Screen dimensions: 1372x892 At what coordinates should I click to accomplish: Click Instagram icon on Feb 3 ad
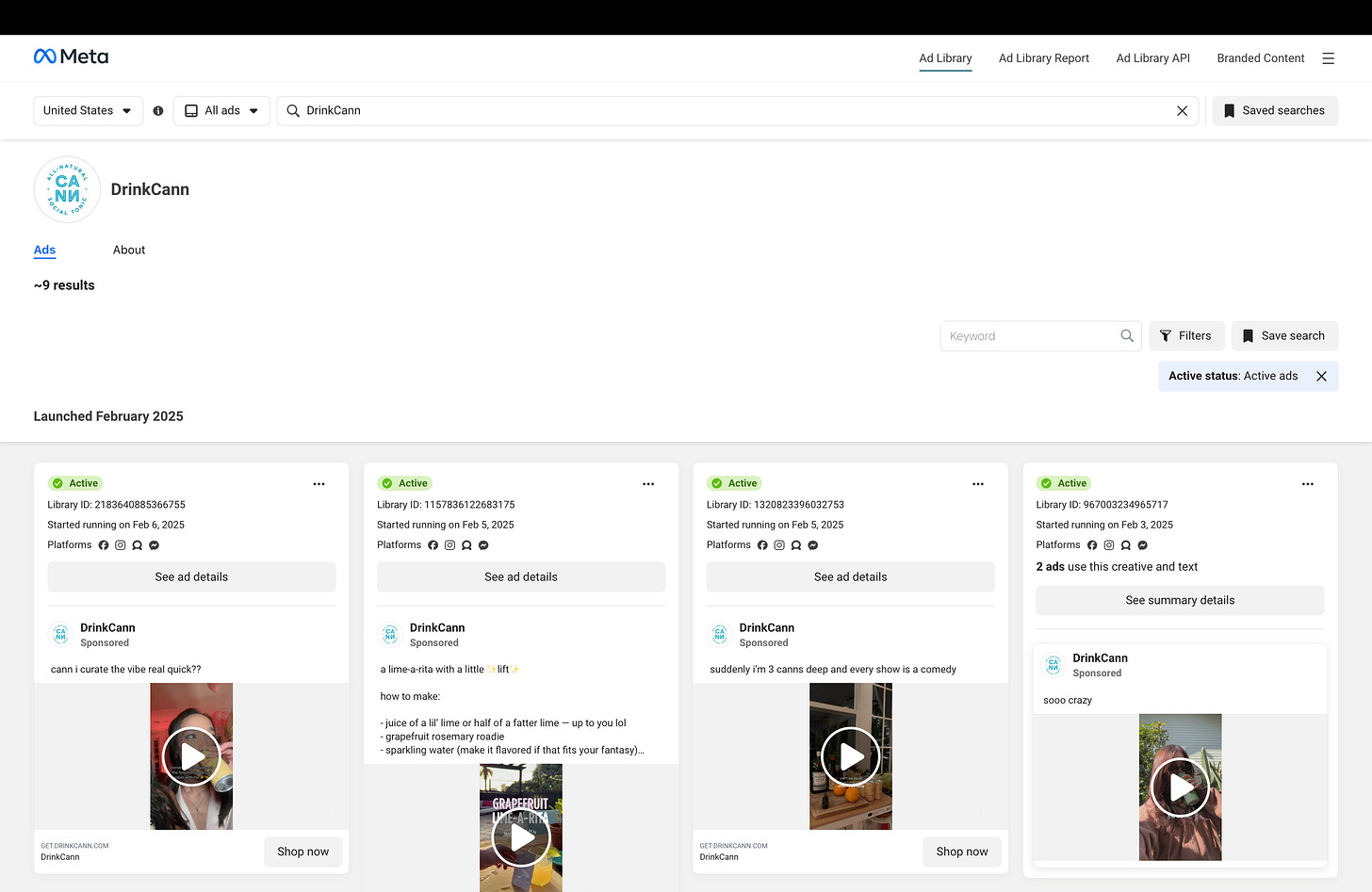pos(1109,545)
